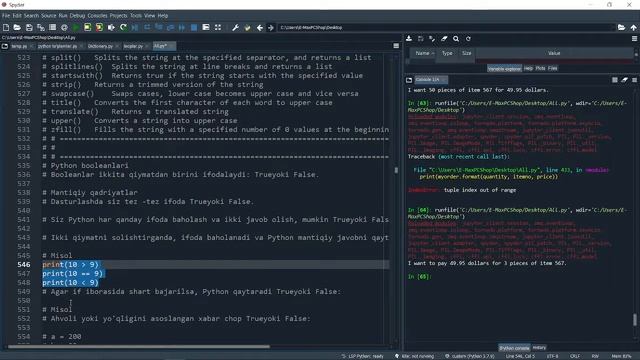Browse editor tabs using the folder button
This screenshot has width=640, height=360.
(x=5, y=46)
